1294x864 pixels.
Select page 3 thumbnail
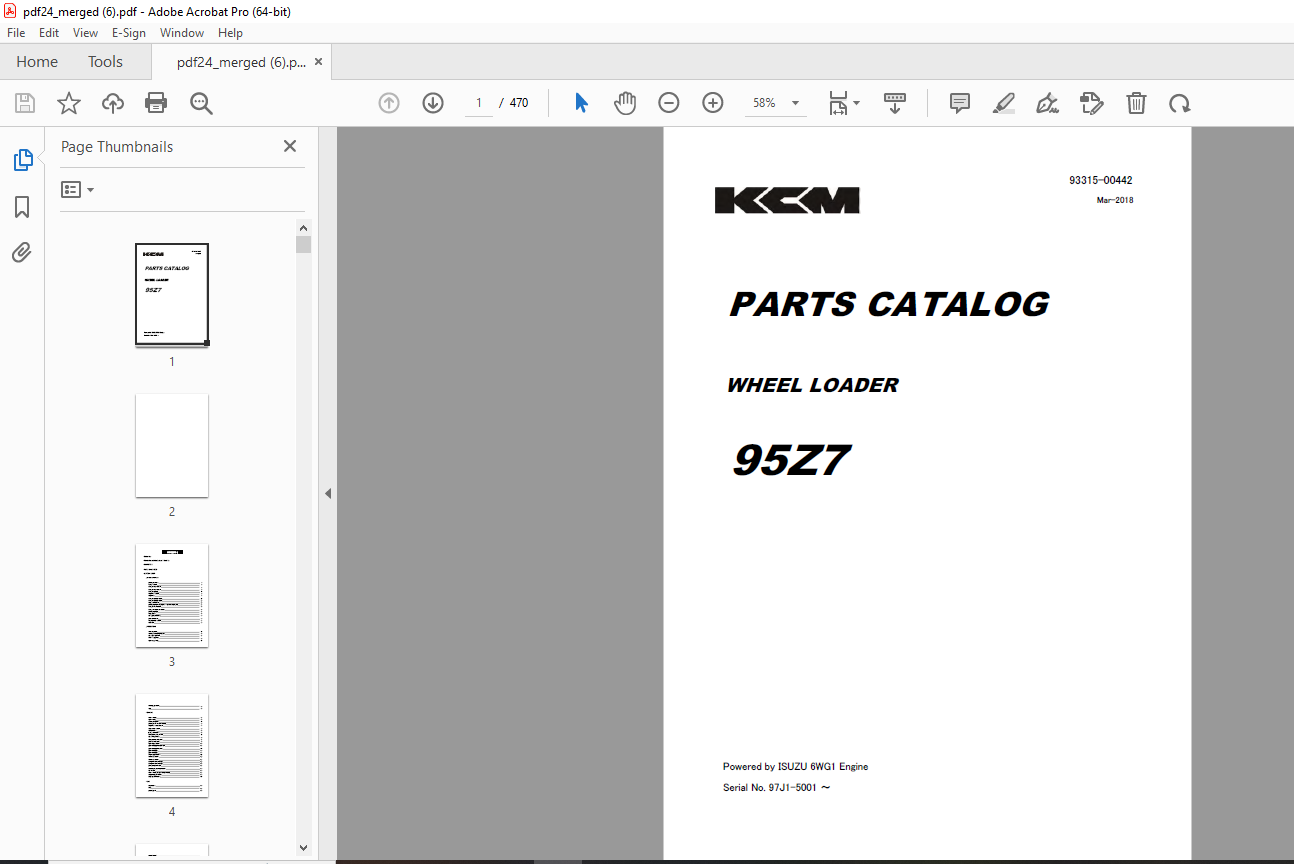click(172, 595)
